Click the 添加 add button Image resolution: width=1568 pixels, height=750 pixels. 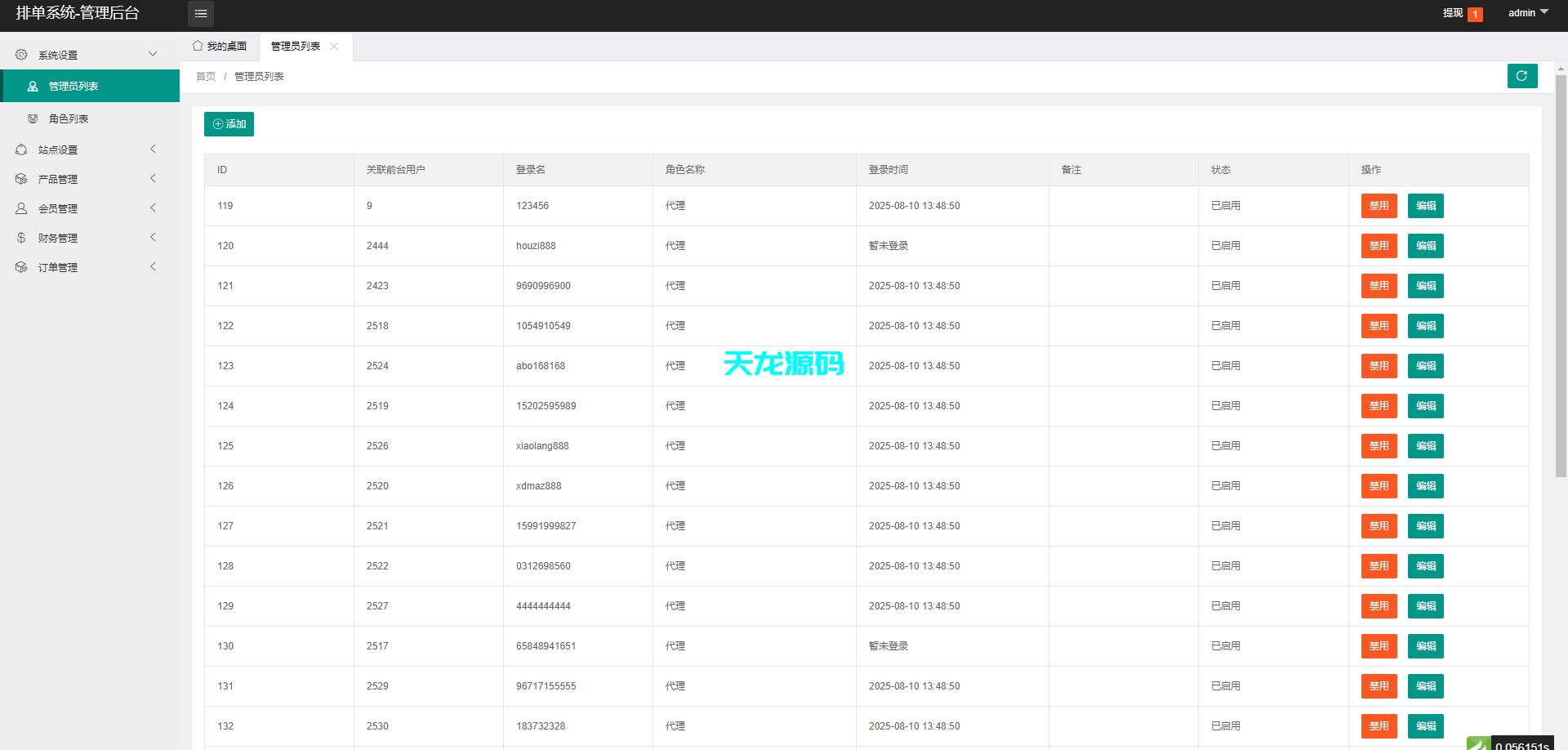coord(229,124)
